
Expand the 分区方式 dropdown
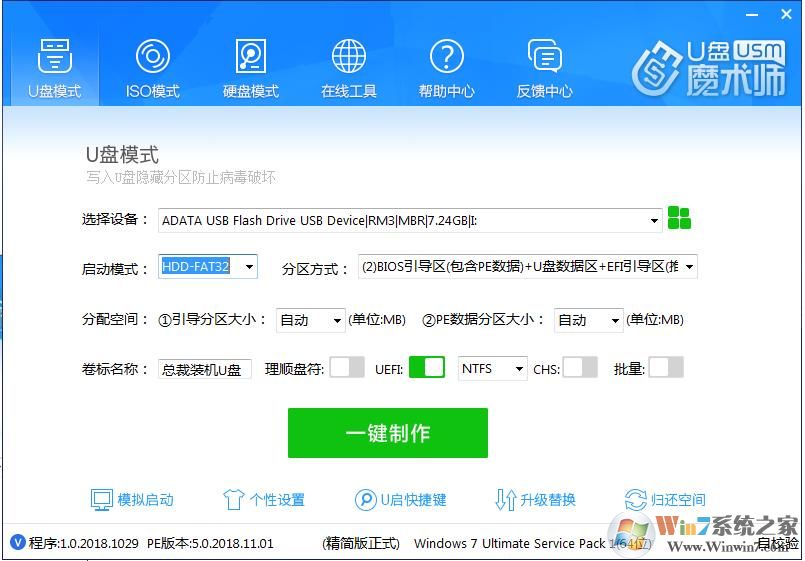(x=528, y=266)
